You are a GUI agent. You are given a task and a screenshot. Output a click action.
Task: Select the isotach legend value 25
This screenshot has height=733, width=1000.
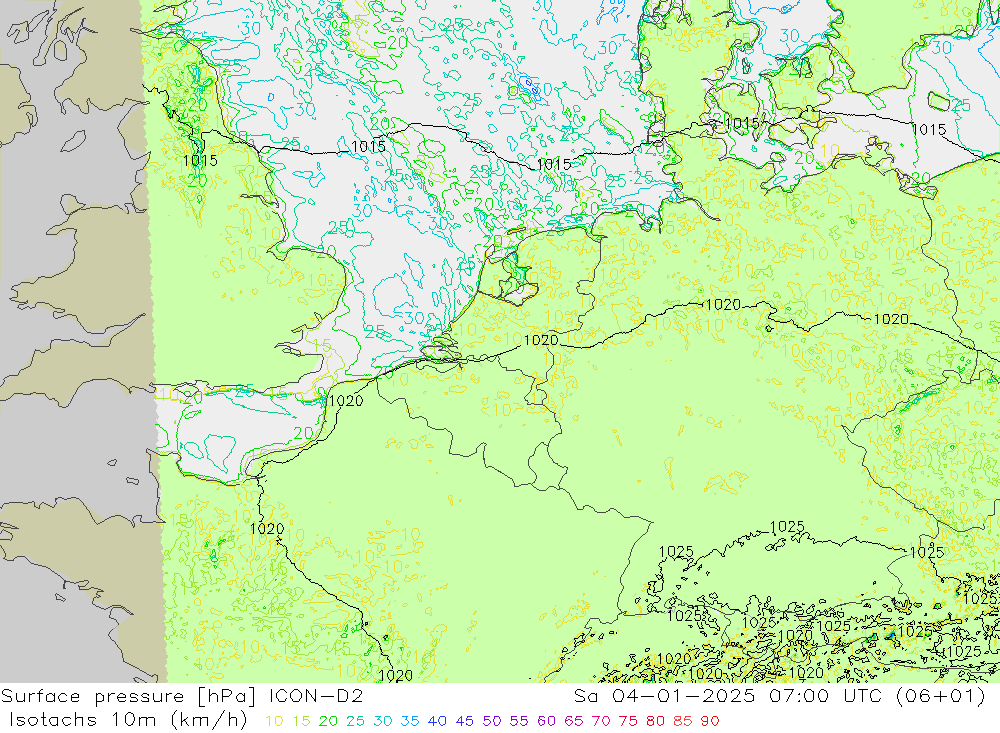356,722
